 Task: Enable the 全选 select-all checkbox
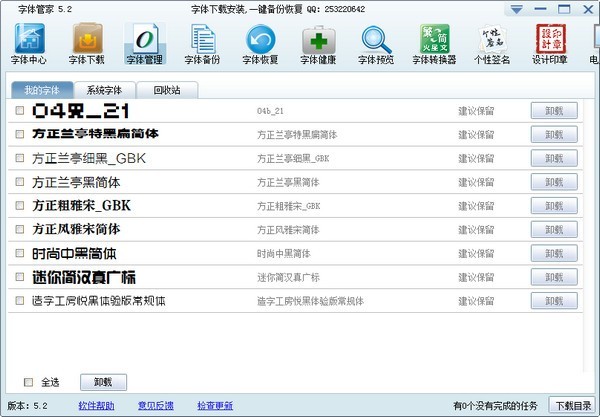click(28, 382)
